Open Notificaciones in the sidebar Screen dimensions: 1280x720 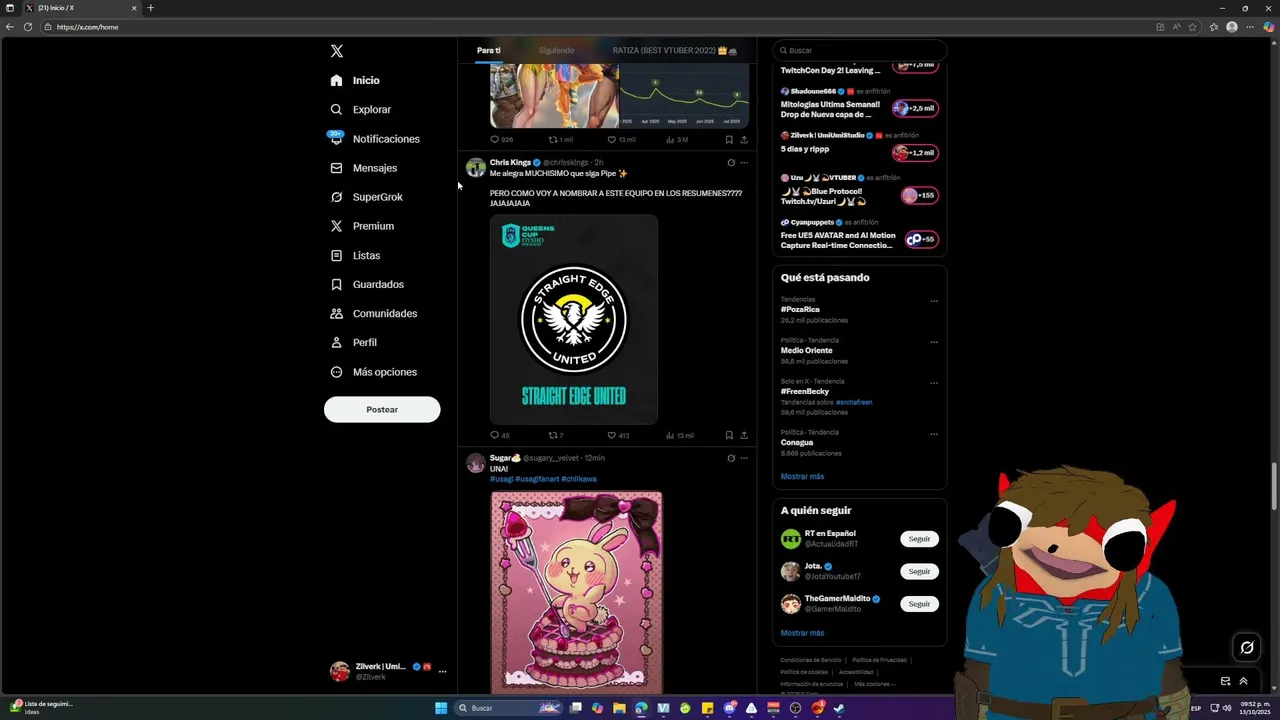375,139
